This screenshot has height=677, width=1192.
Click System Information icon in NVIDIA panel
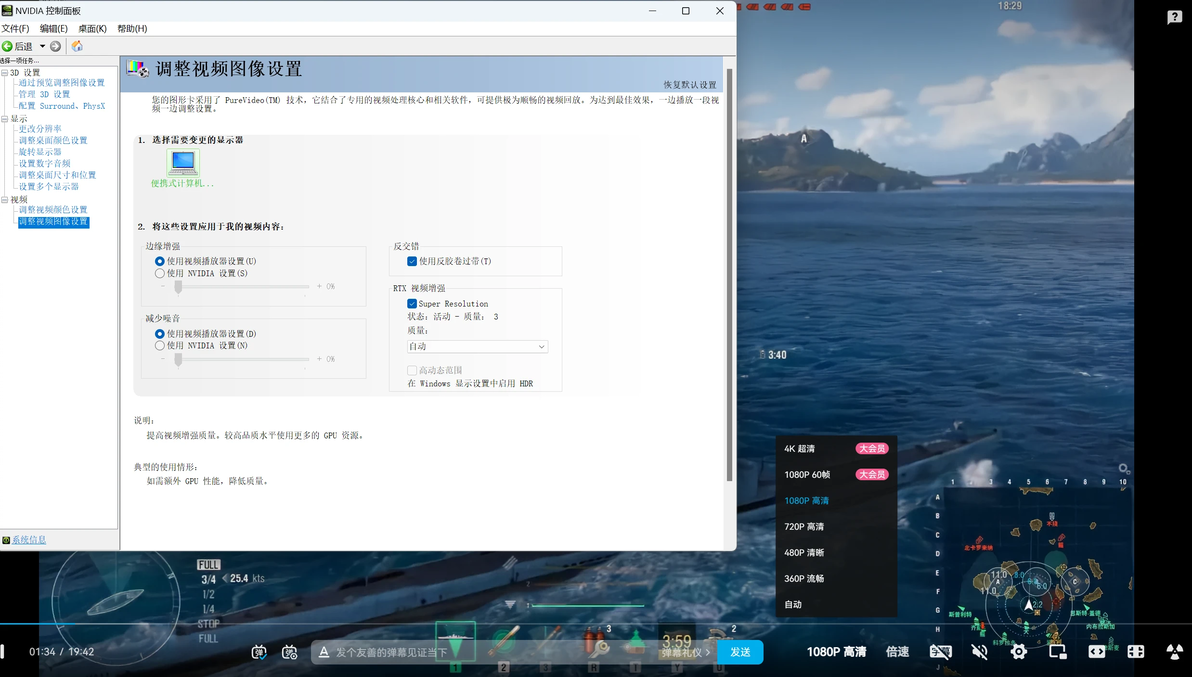6,540
